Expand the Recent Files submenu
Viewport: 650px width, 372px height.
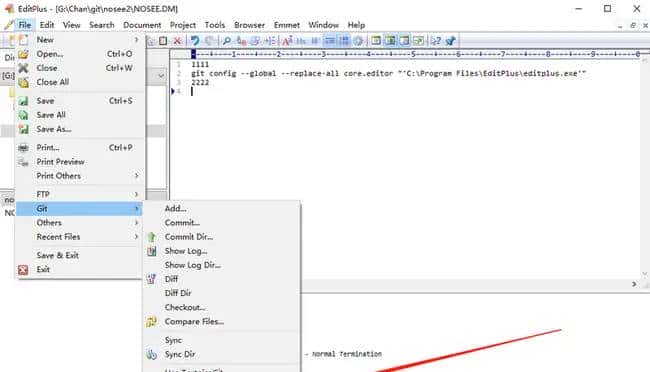79,237
